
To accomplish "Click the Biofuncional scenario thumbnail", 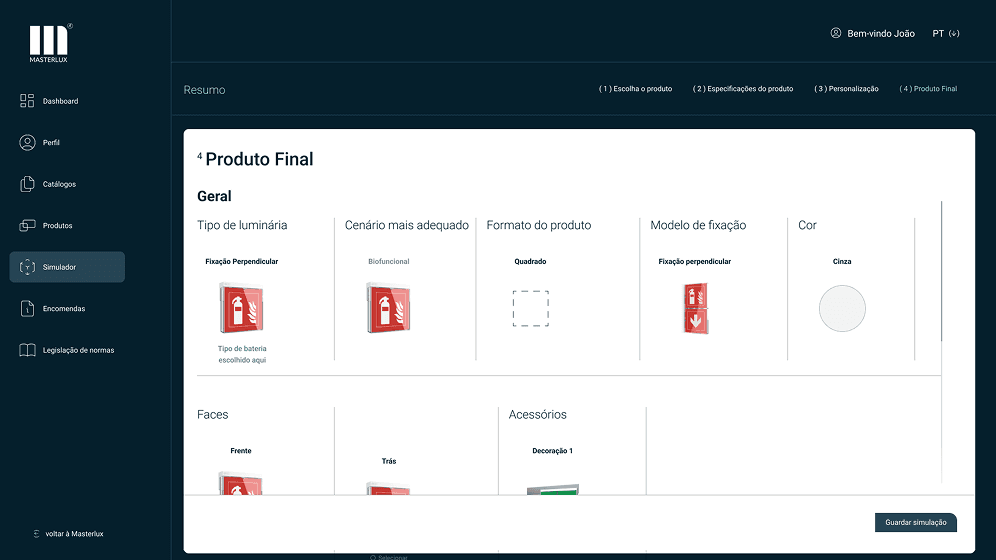I will tap(388, 308).
